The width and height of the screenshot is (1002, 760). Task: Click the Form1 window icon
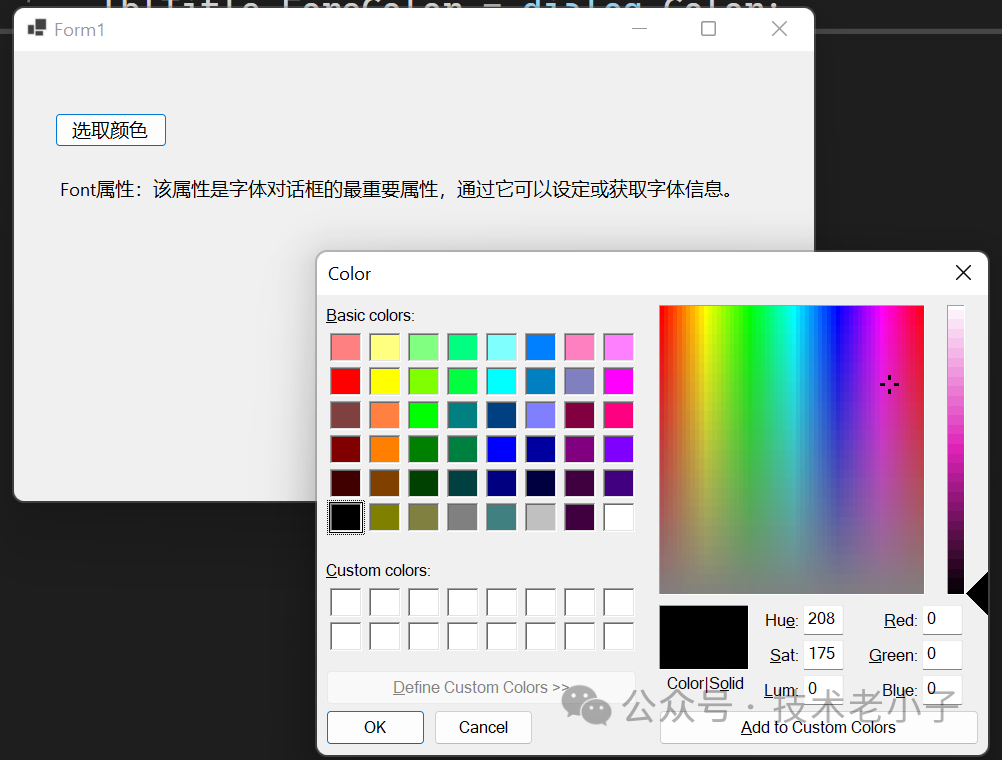coord(37,29)
